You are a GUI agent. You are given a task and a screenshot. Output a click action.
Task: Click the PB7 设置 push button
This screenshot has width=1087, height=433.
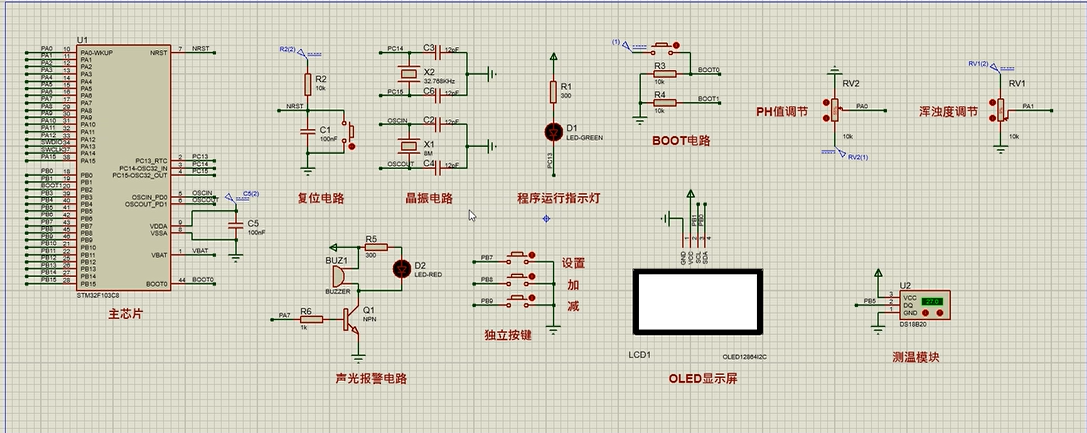(521, 258)
